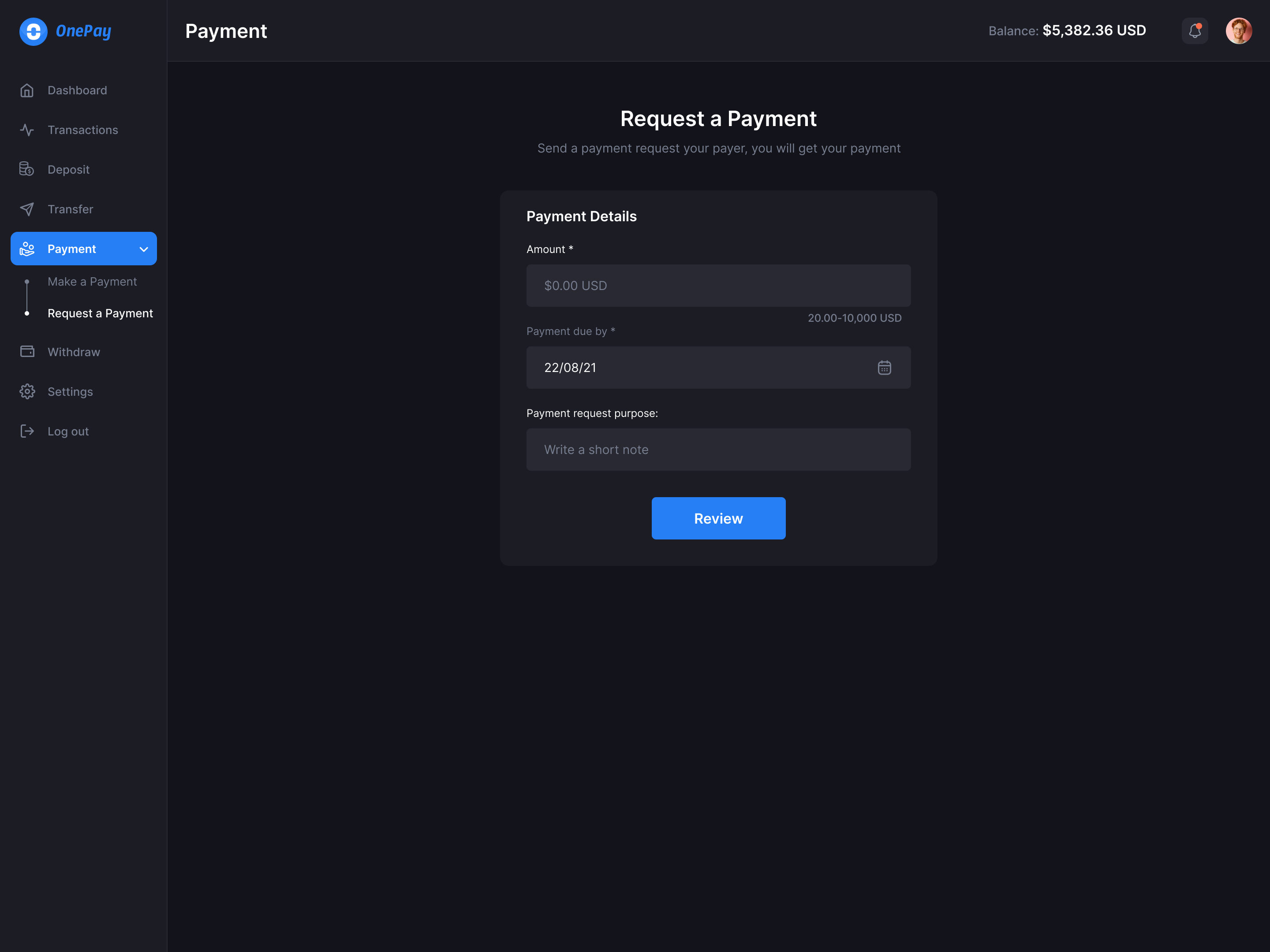
Task: Click the Payment due by date field
Action: (689, 367)
